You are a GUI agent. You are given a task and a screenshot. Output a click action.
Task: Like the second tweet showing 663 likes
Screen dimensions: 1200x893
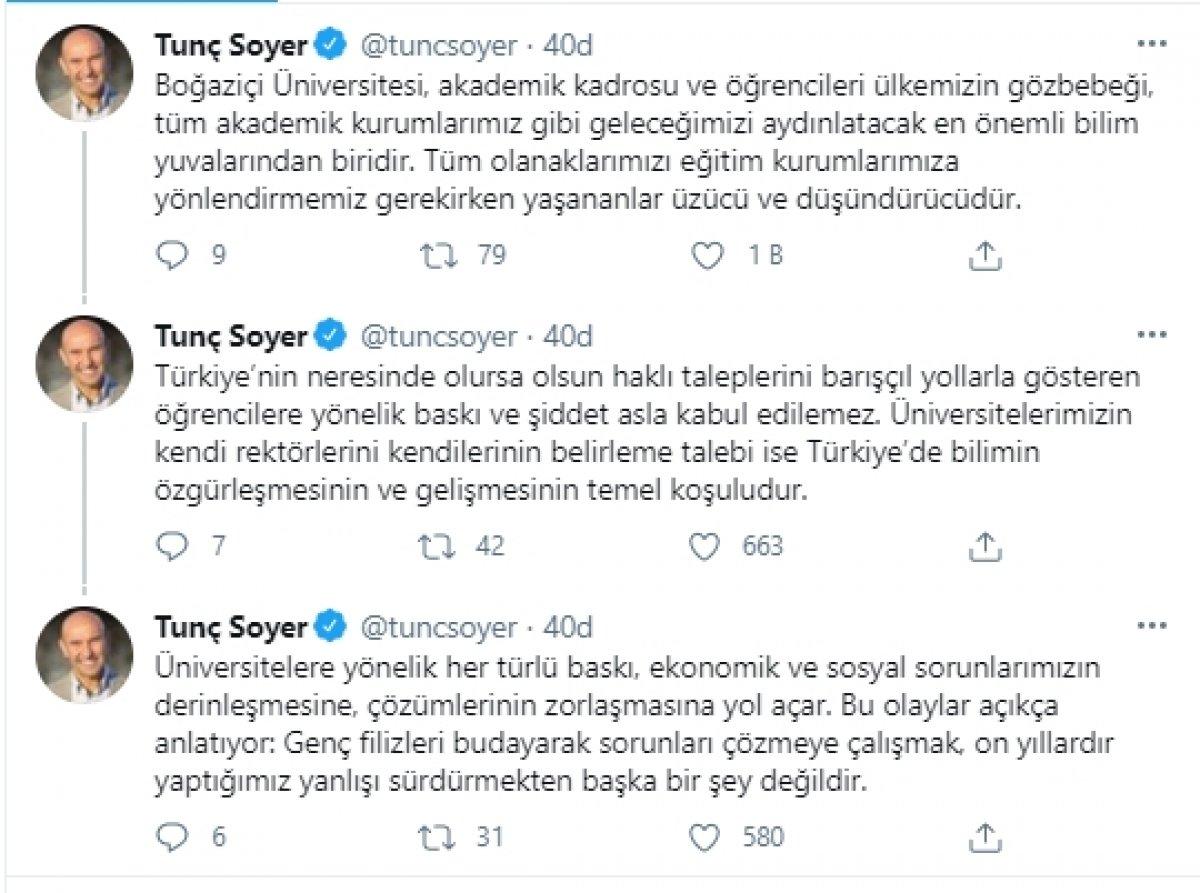pos(712,546)
